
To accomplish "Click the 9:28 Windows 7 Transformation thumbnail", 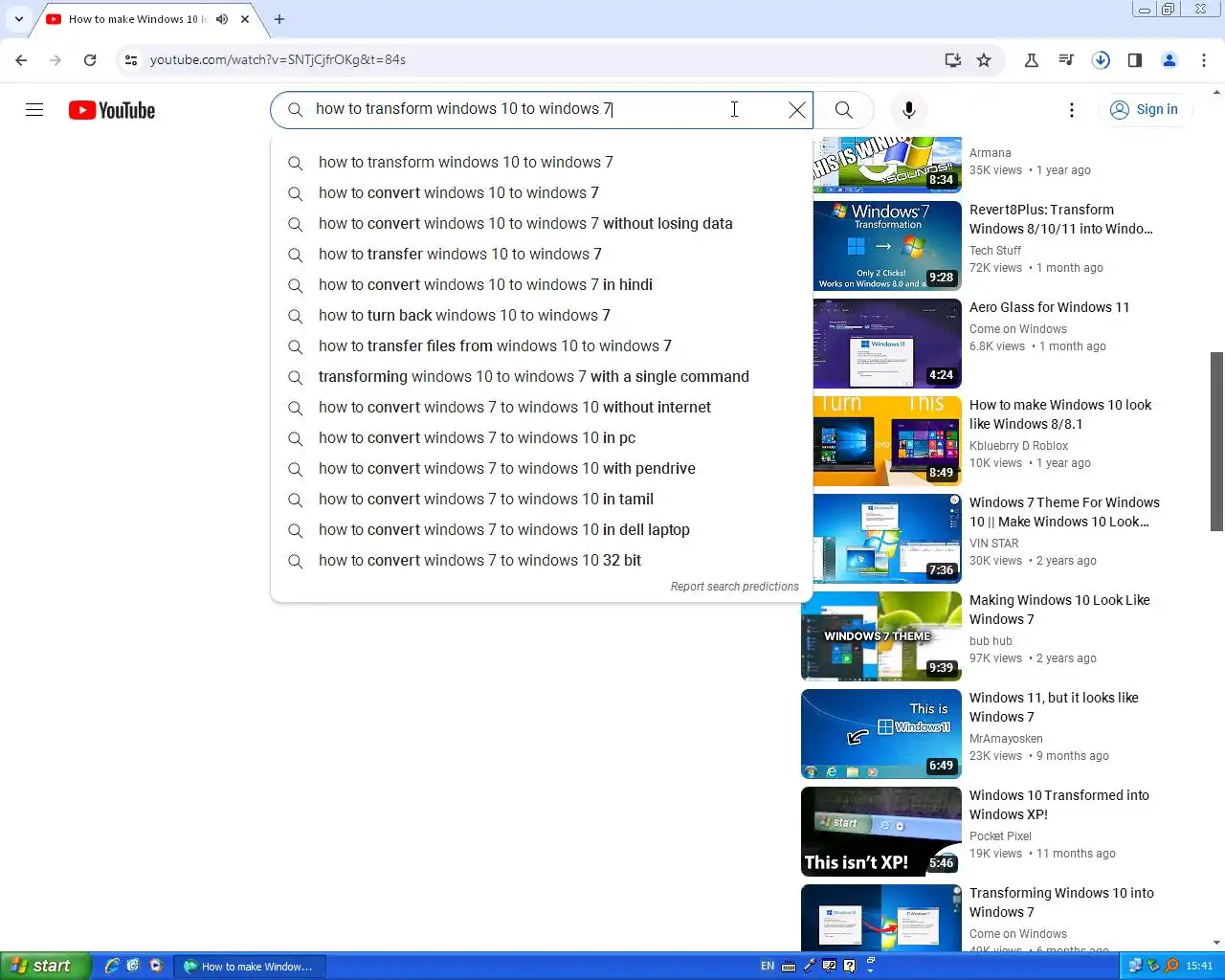I will [887, 246].
